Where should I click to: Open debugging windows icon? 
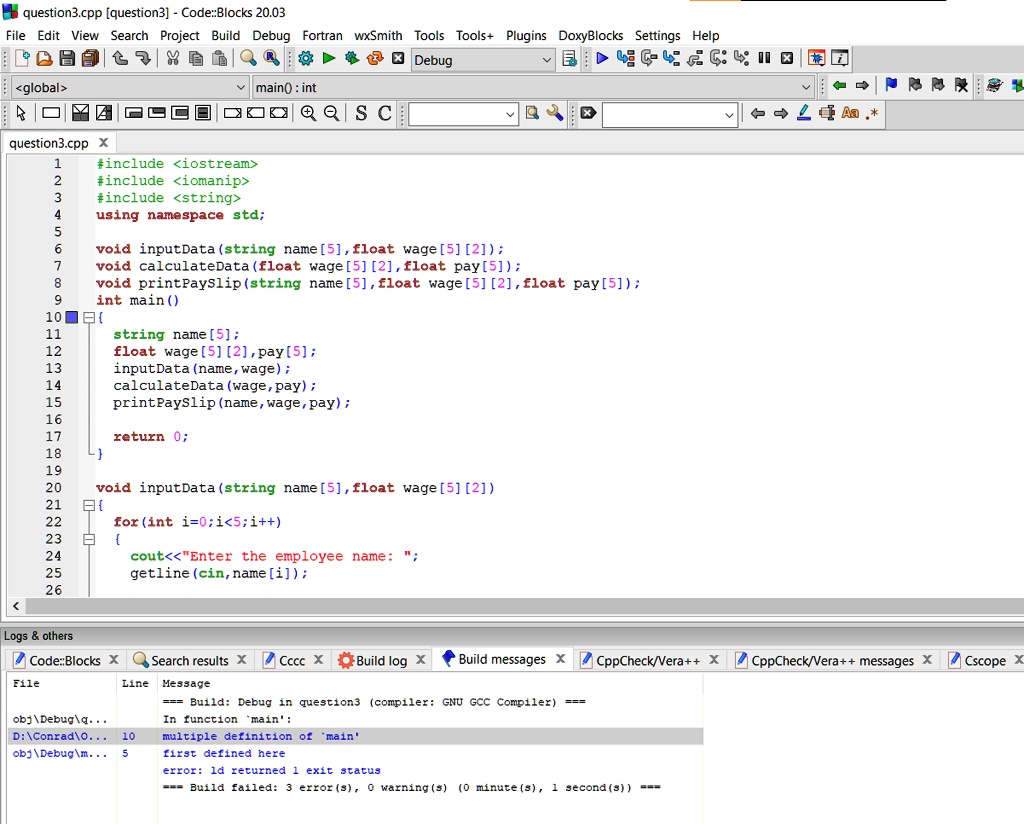point(816,58)
